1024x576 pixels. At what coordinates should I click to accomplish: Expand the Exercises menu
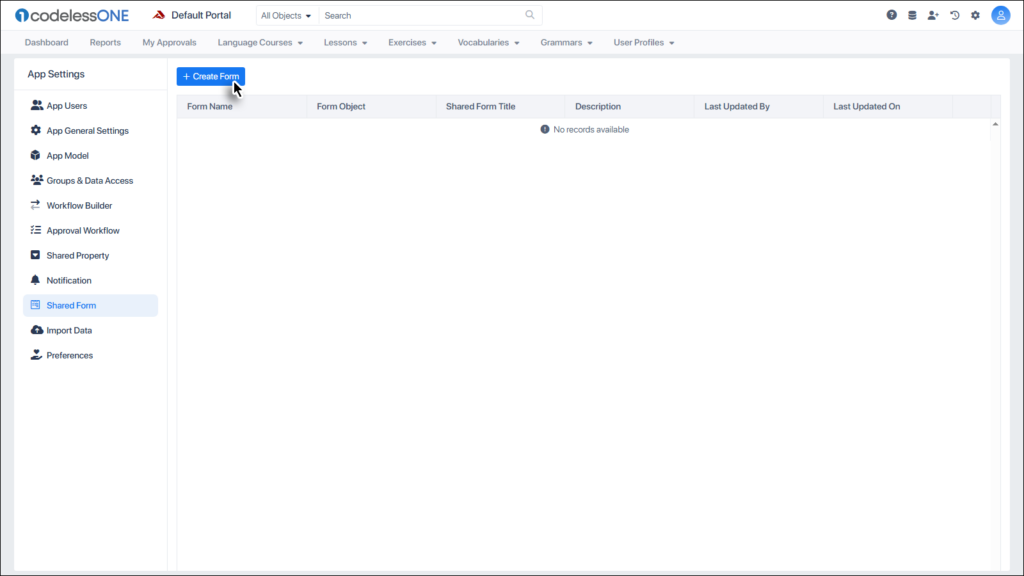pos(412,42)
